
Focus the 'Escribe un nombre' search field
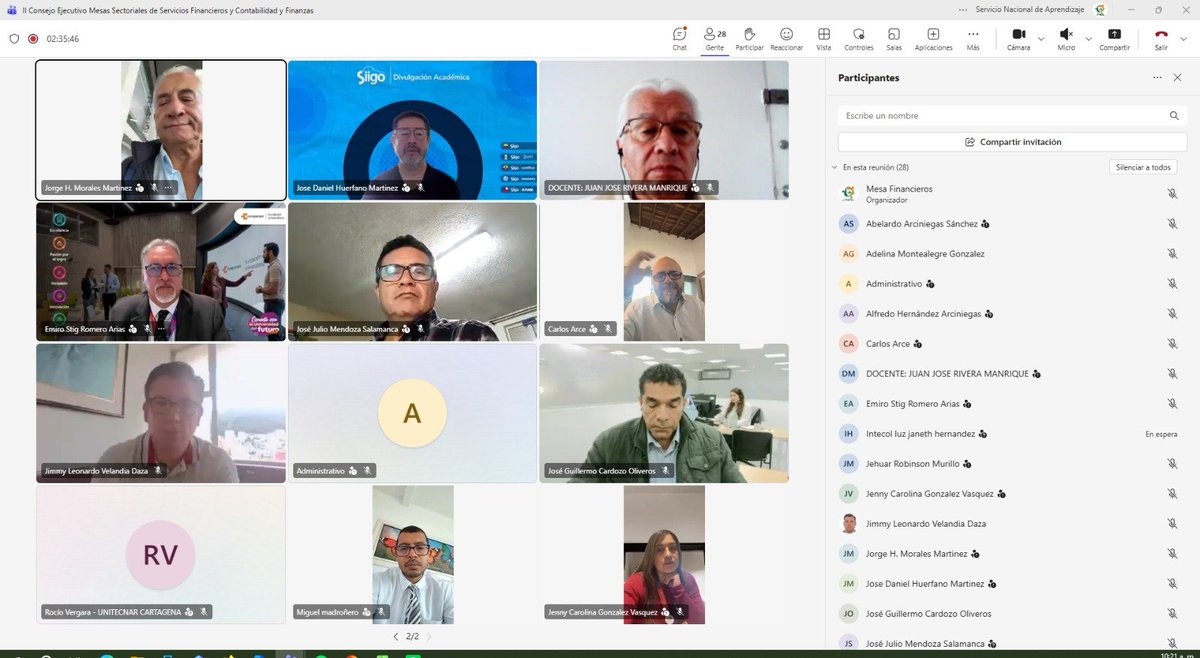1012,115
